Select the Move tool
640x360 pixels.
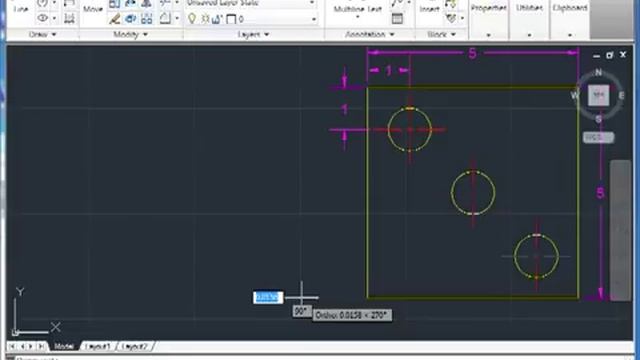93,9
